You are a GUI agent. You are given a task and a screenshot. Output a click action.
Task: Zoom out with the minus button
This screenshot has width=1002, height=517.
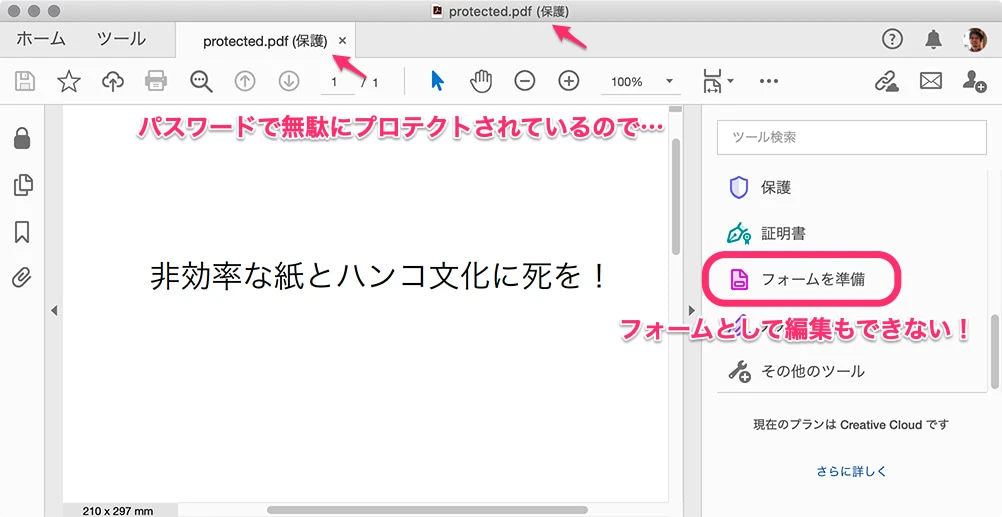coord(525,81)
